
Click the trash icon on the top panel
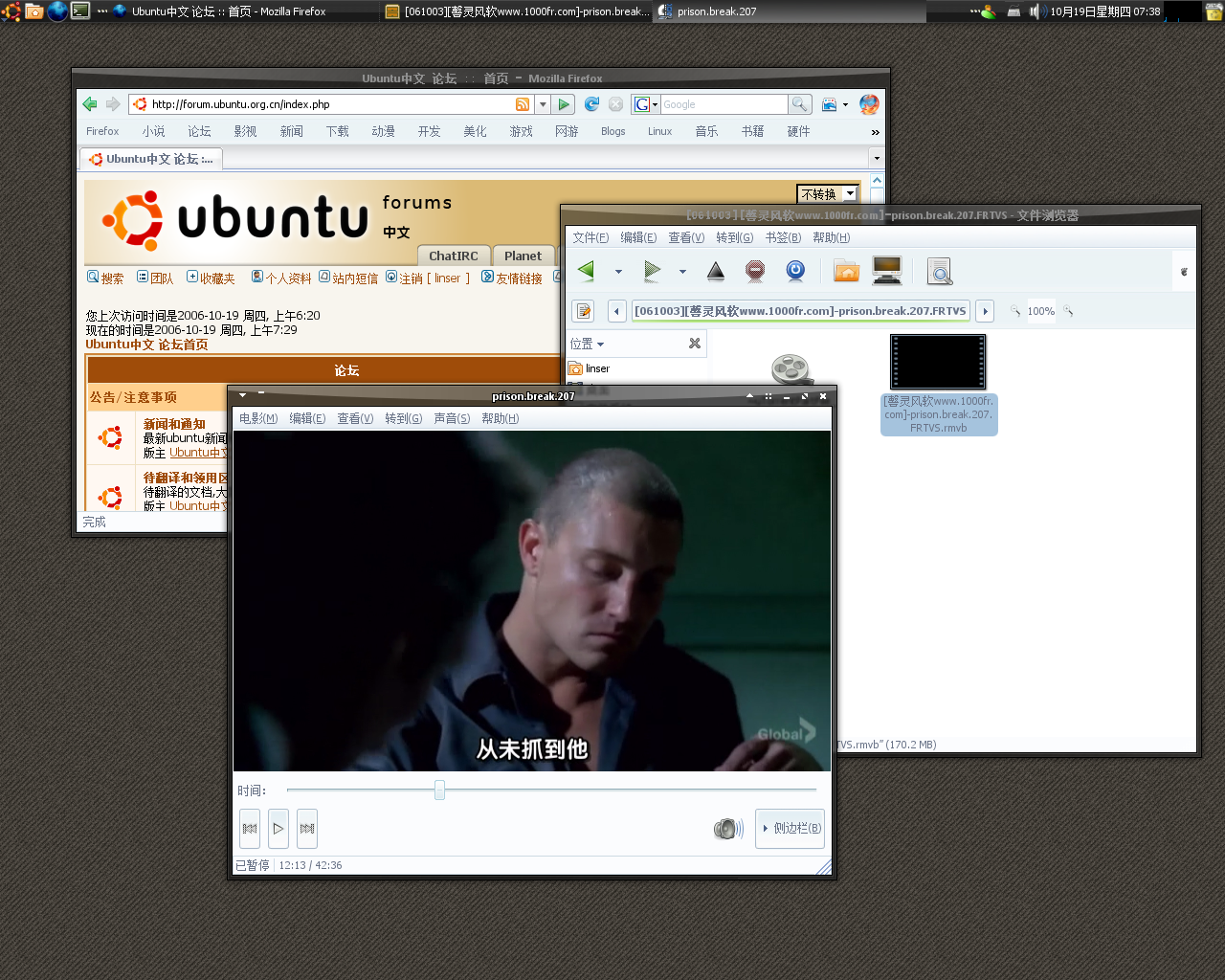tap(1214, 11)
